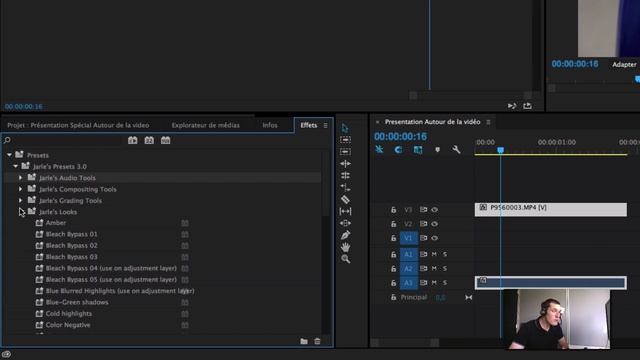Open the Adapter zoom dropdown
Viewport: 640px width, 360px height.
[x=624, y=64]
